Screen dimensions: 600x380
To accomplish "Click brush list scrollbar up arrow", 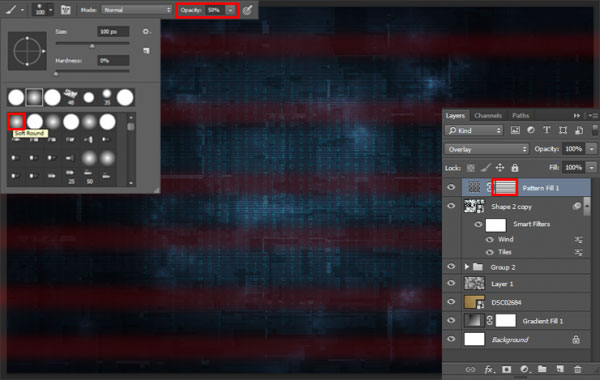I will 131,117.
